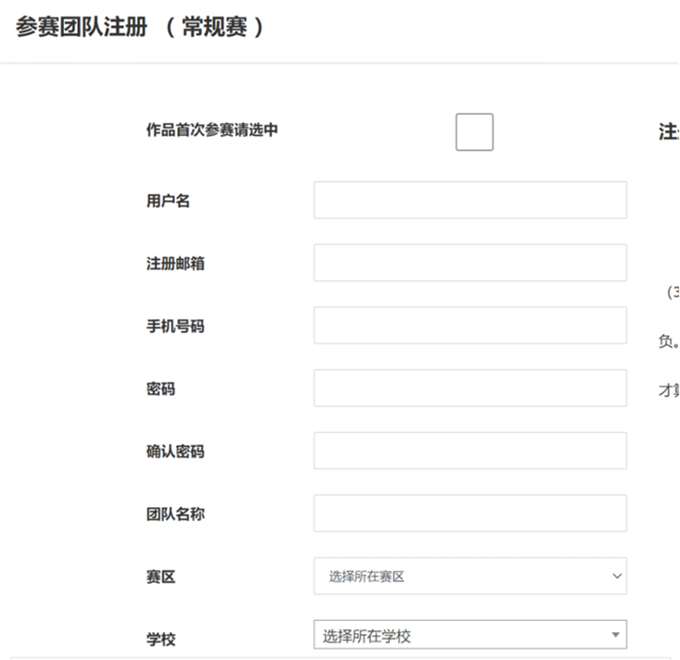
Task: Click the 确认密码 label
Action: [176, 451]
